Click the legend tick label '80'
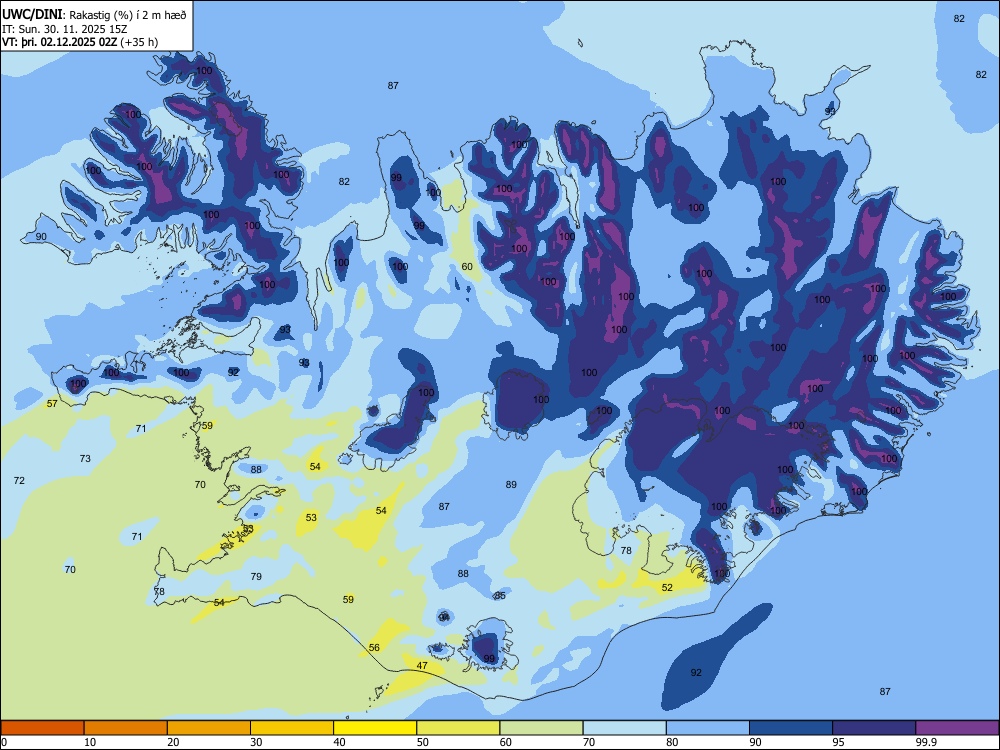Viewport: 1000px width, 750px height. pyautogui.click(x=672, y=742)
